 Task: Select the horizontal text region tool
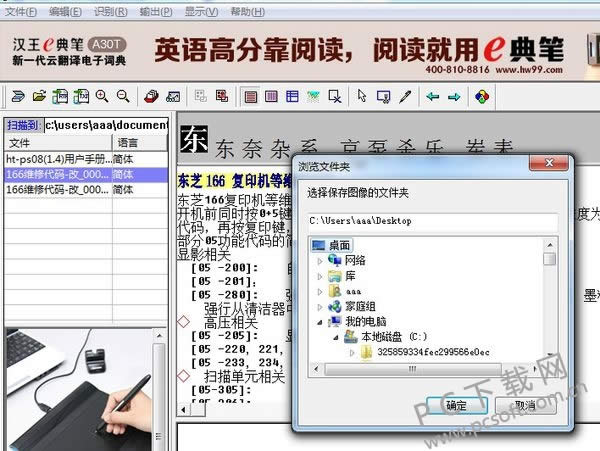[250, 96]
